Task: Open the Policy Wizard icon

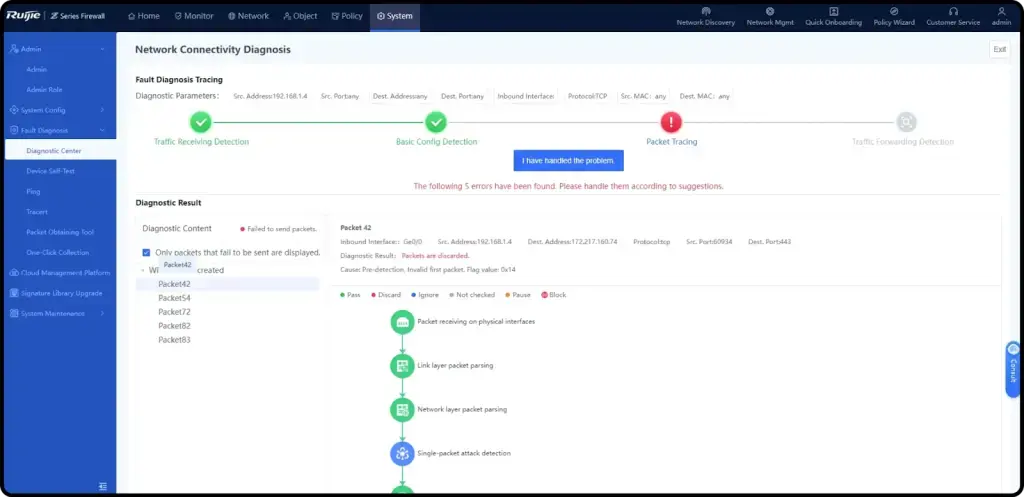Action: [x=893, y=11]
